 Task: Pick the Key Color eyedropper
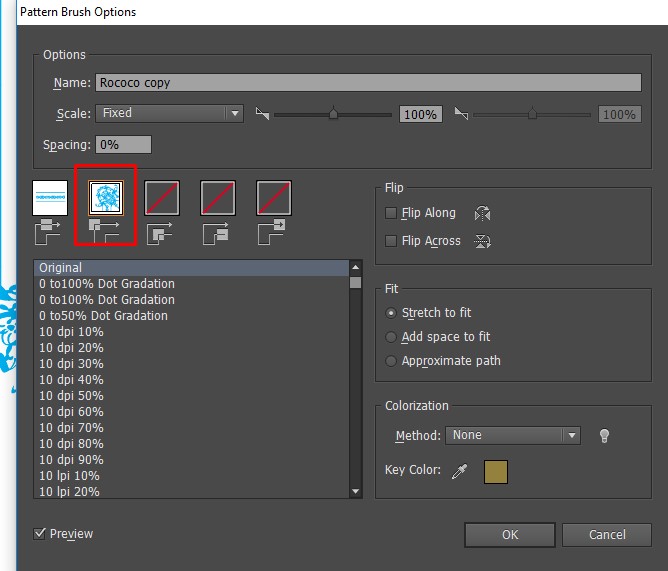[459, 471]
